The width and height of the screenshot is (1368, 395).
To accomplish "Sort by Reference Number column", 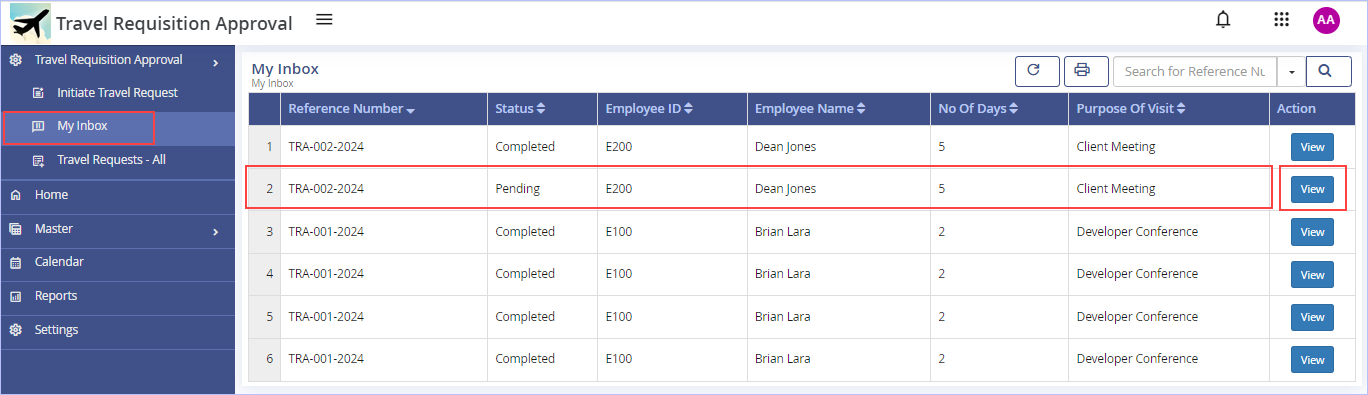I will [351, 109].
